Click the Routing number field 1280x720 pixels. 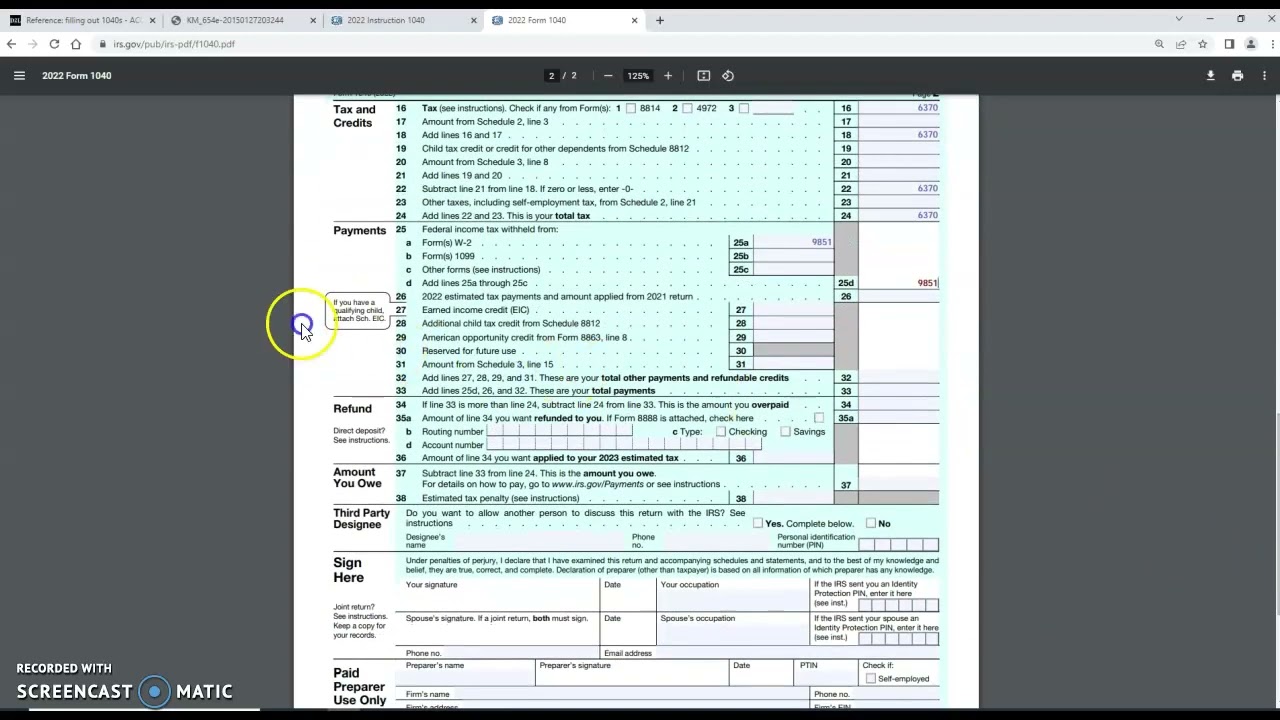click(x=559, y=432)
